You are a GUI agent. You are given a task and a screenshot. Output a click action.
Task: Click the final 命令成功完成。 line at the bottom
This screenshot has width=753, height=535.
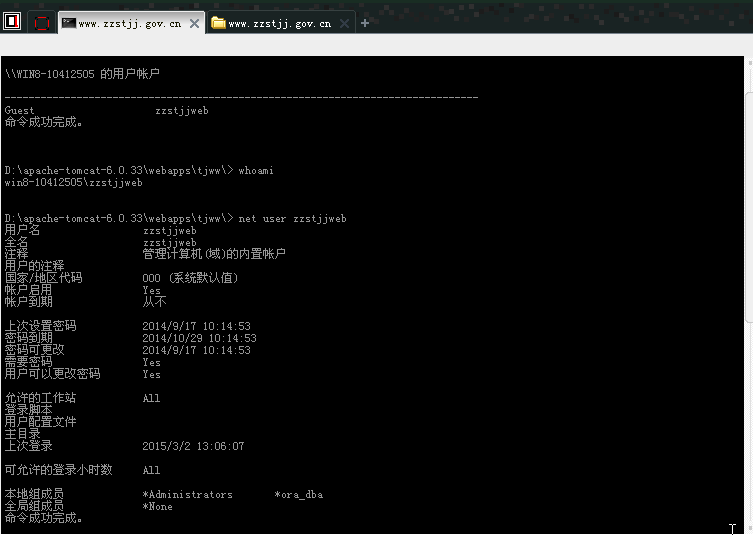tap(43, 518)
